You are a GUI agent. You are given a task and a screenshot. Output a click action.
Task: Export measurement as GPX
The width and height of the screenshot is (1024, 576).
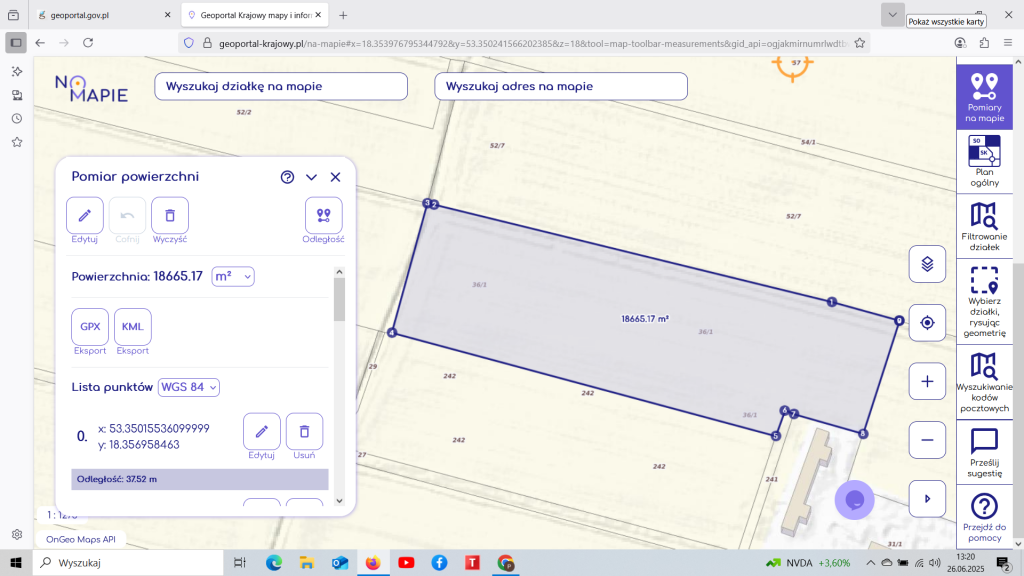[x=90, y=327]
